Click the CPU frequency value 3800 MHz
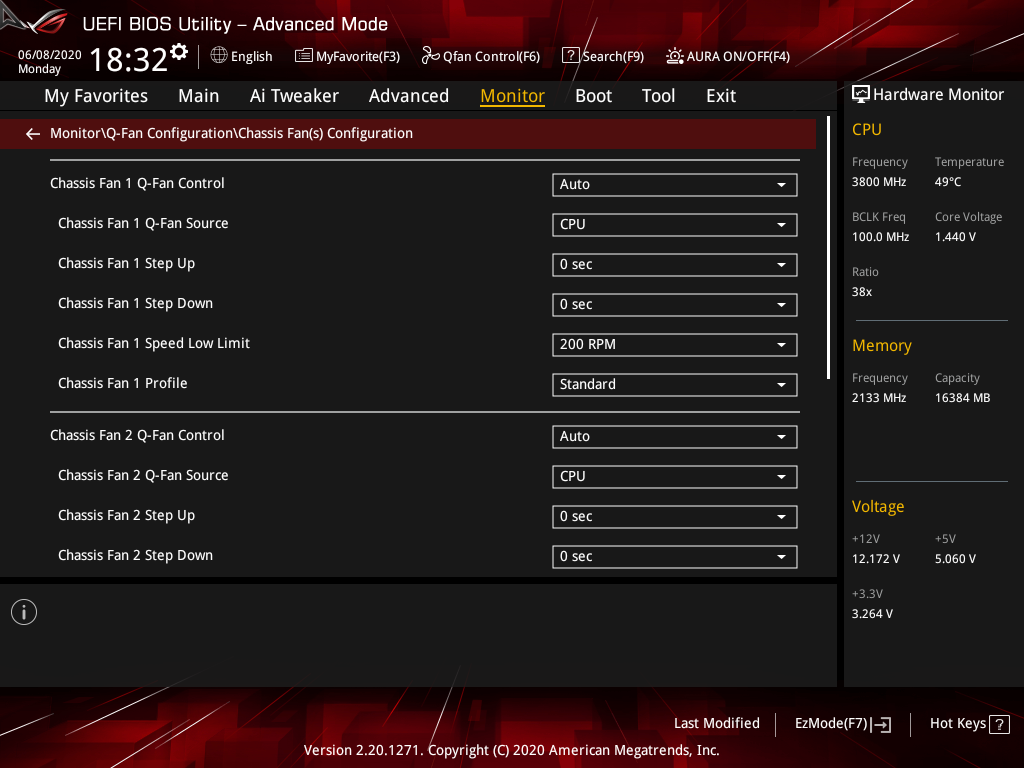The image size is (1024, 768). [x=879, y=182]
